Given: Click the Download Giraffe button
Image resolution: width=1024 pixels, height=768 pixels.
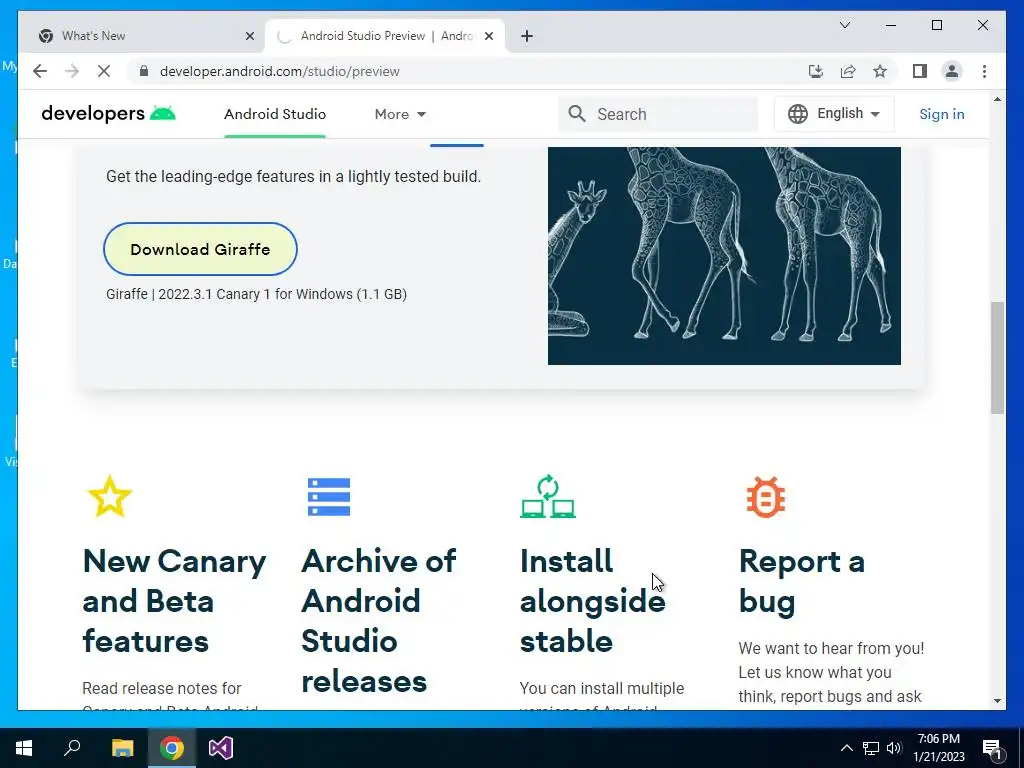Looking at the screenshot, I should (x=200, y=249).
